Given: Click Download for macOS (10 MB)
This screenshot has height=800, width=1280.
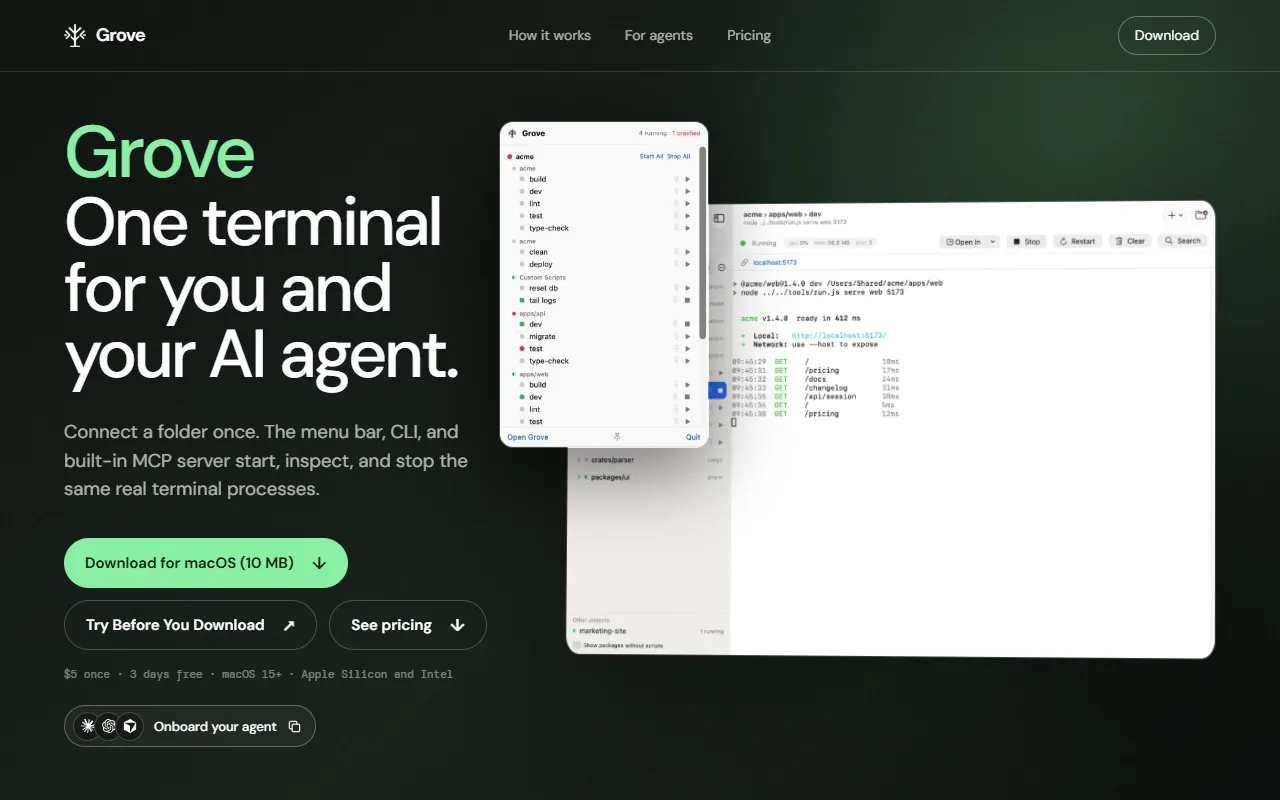Looking at the screenshot, I should tap(206, 563).
